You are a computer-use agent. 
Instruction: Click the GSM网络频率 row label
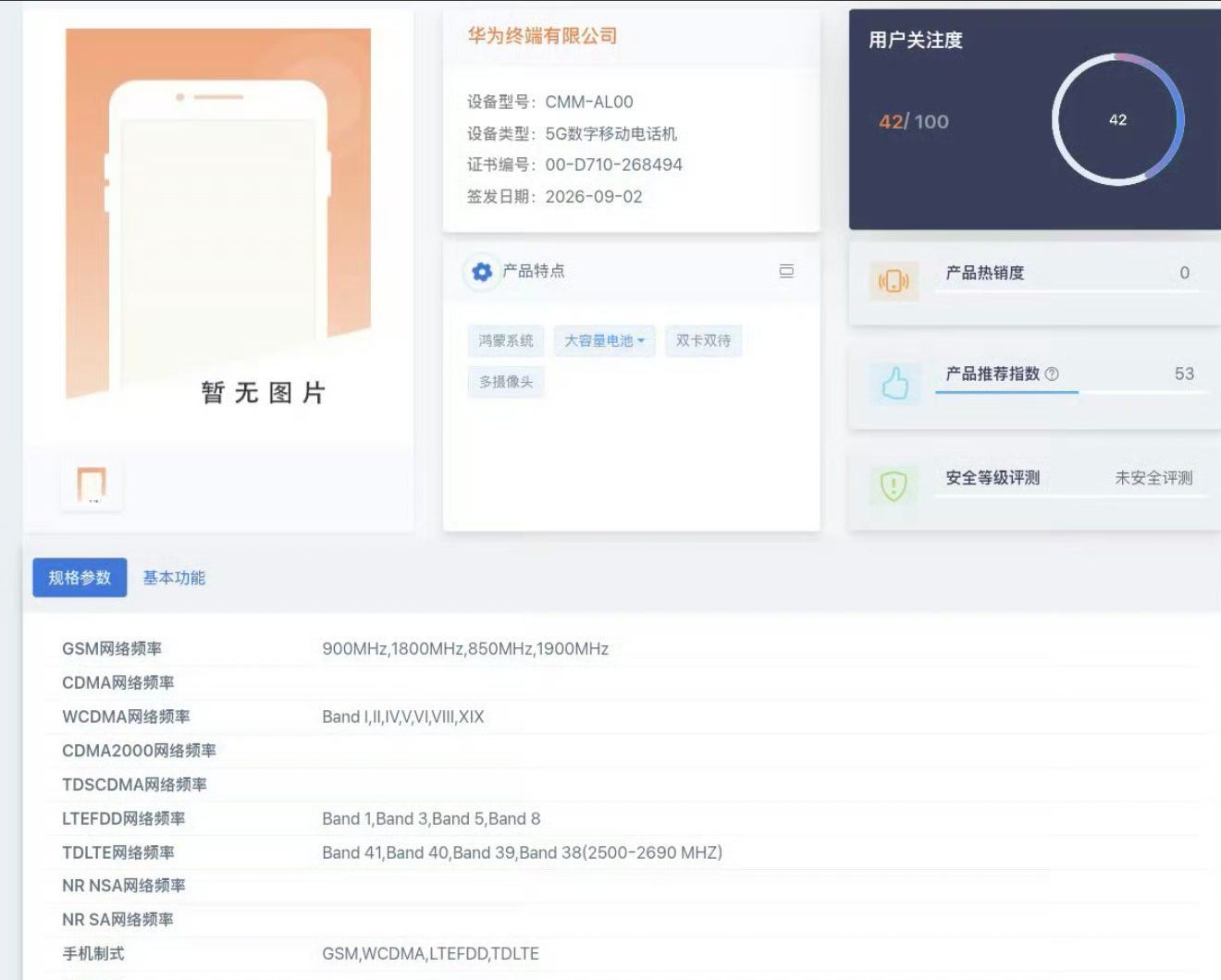(112, 649)
